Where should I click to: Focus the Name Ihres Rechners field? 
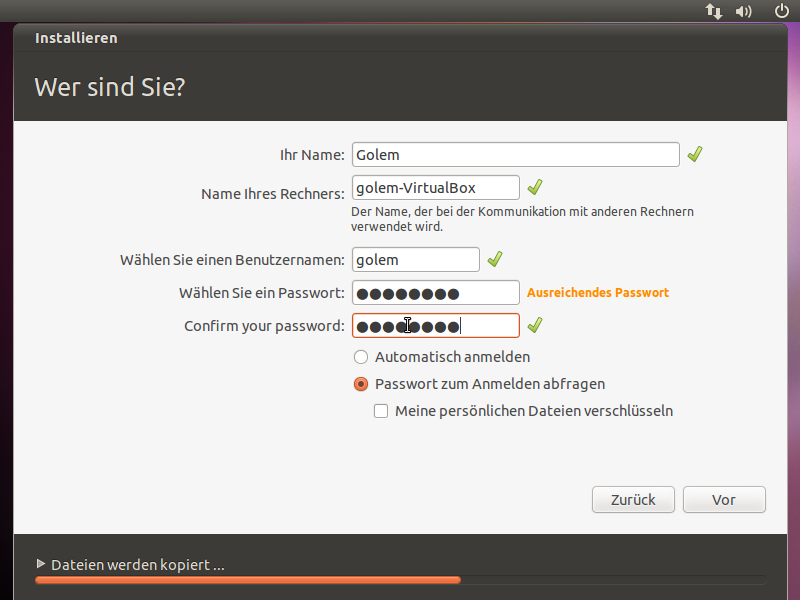point(436,188)
